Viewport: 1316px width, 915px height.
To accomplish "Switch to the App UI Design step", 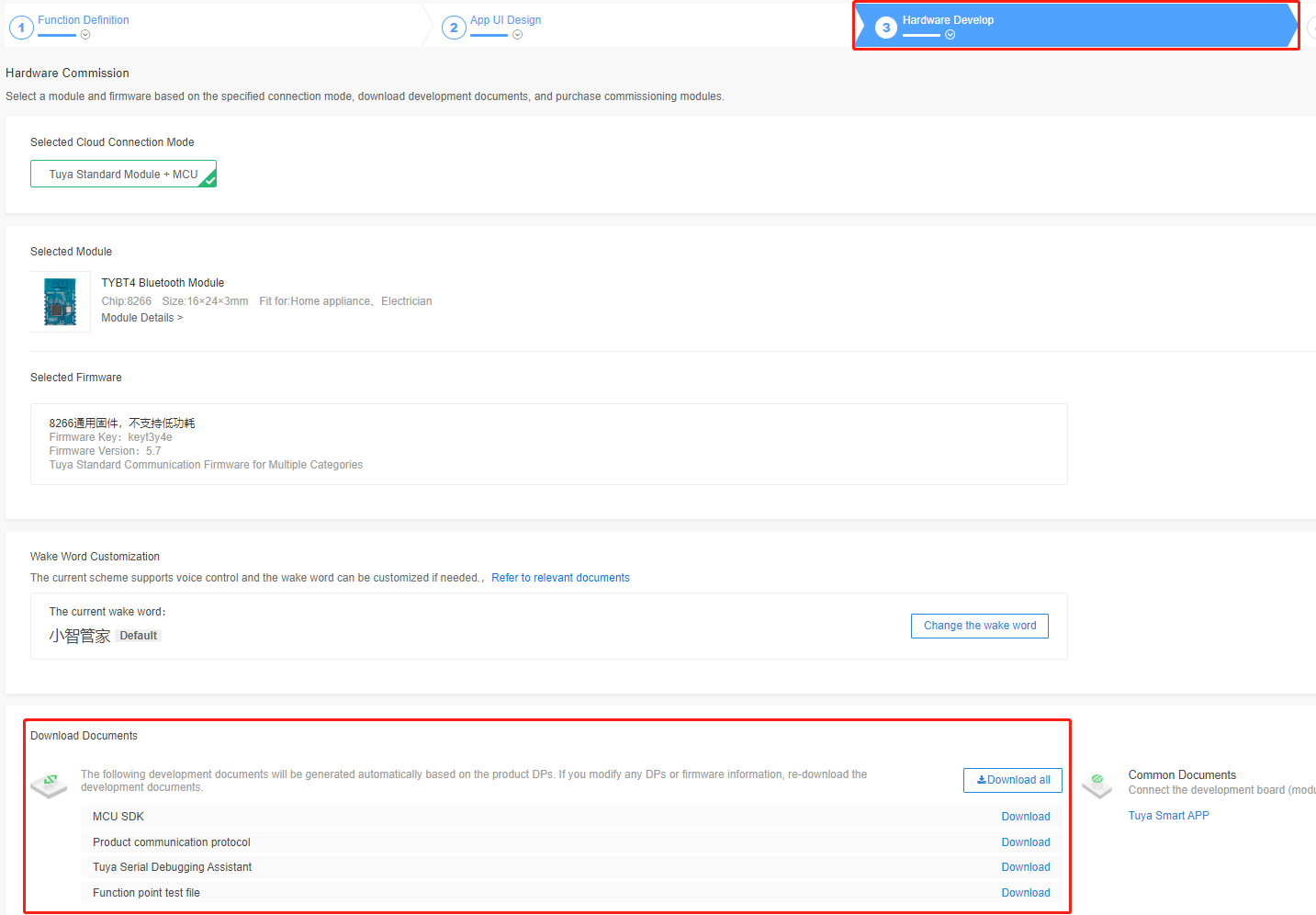I will (505, 20).
